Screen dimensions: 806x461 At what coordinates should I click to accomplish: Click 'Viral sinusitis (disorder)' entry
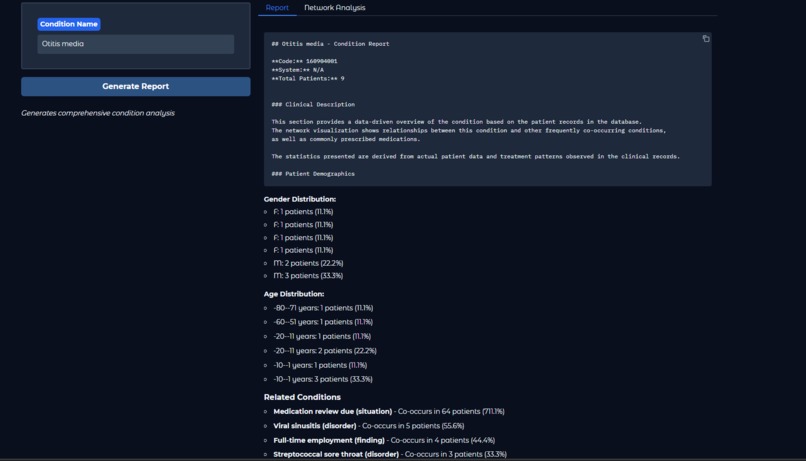coord(369,426)
